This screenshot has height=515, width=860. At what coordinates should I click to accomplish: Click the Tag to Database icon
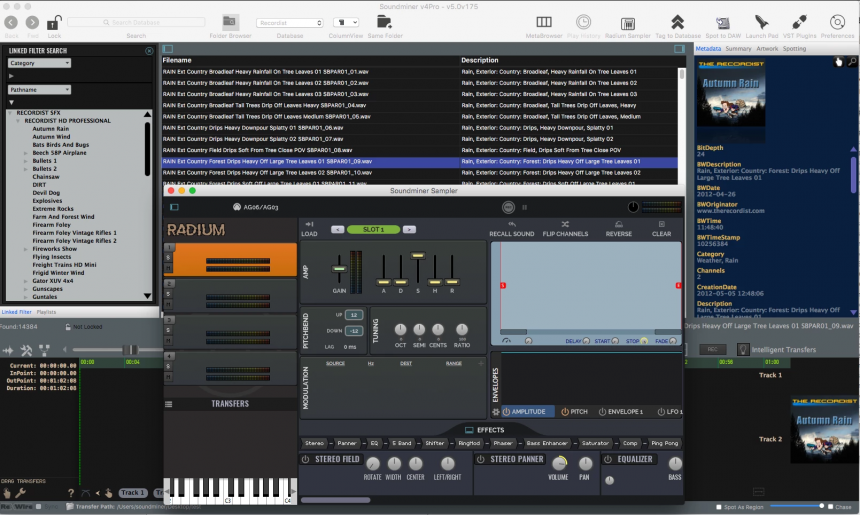click(x=678, y=22)
